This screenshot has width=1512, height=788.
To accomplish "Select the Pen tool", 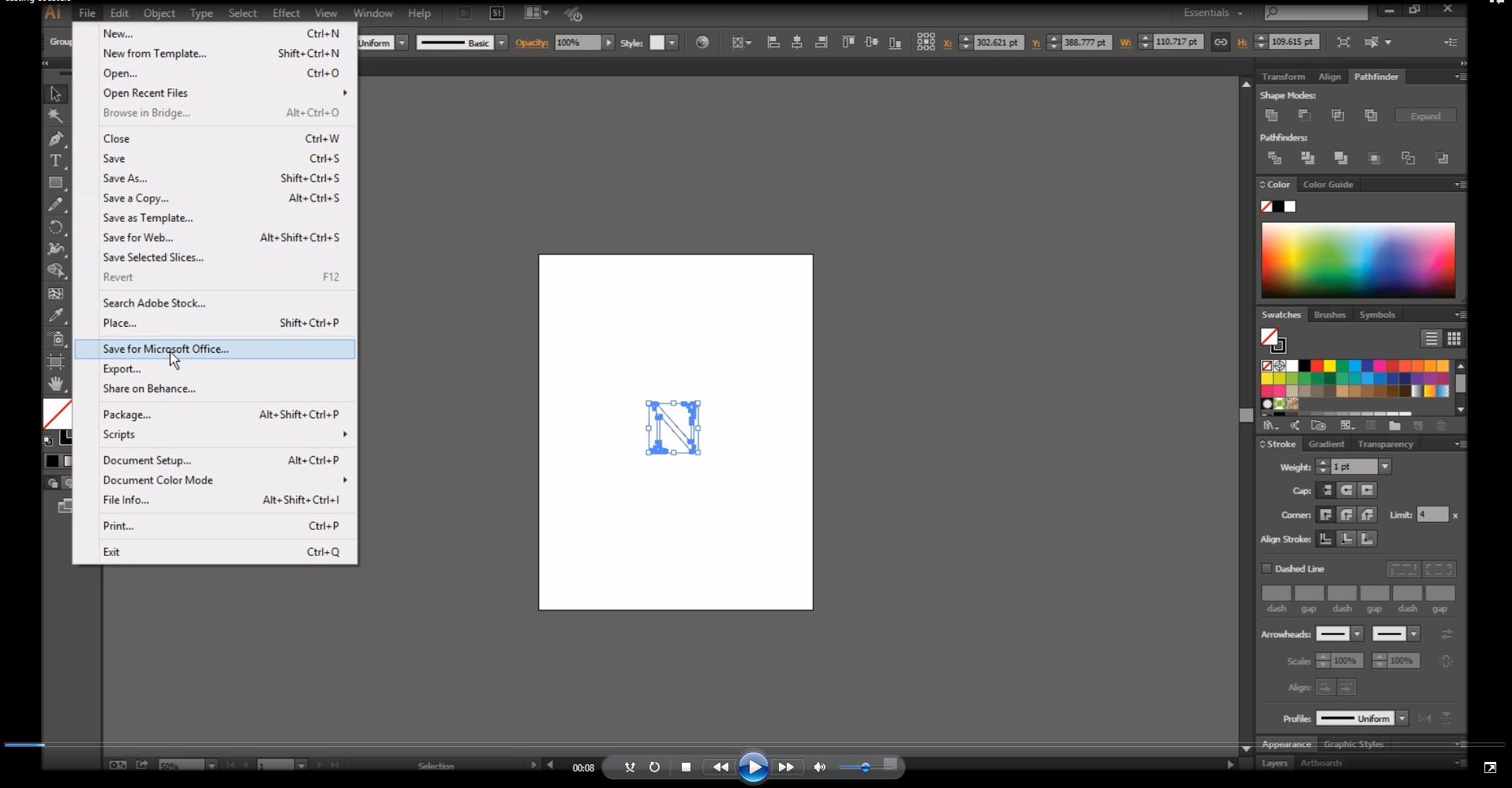I will tap(55, 138).
